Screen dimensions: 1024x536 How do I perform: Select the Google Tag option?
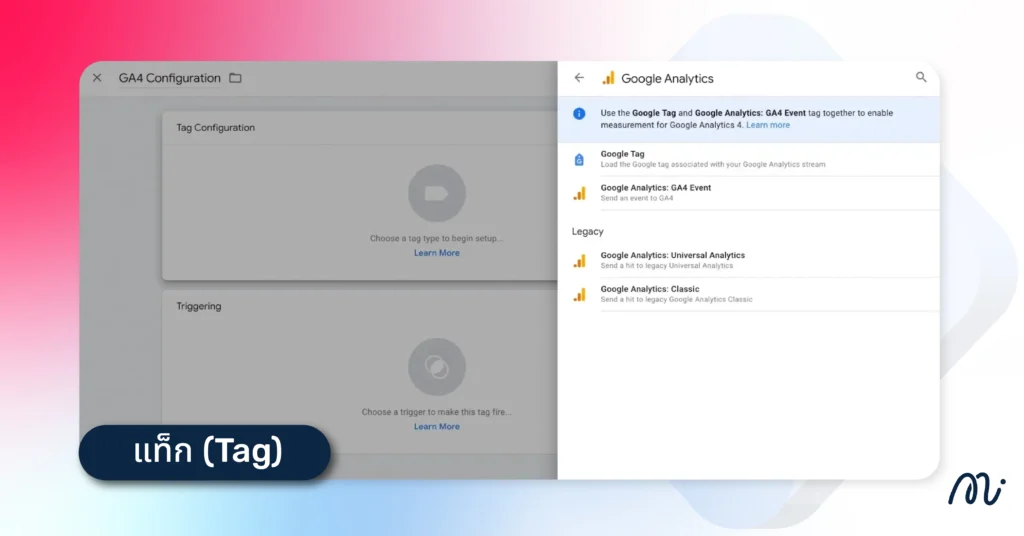(749, 159)
